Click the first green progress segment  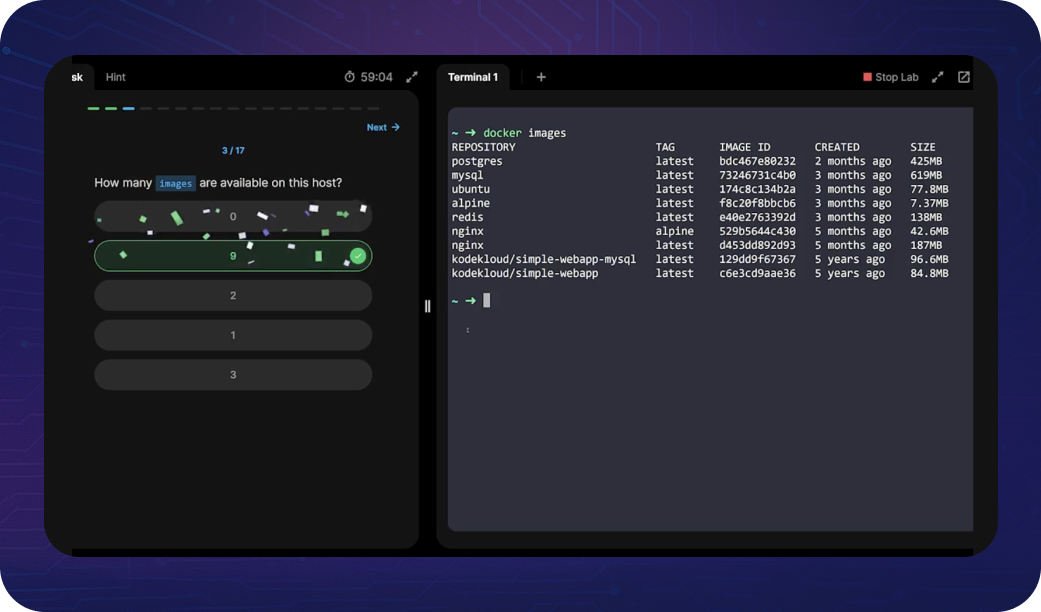(x=94, y=108)
